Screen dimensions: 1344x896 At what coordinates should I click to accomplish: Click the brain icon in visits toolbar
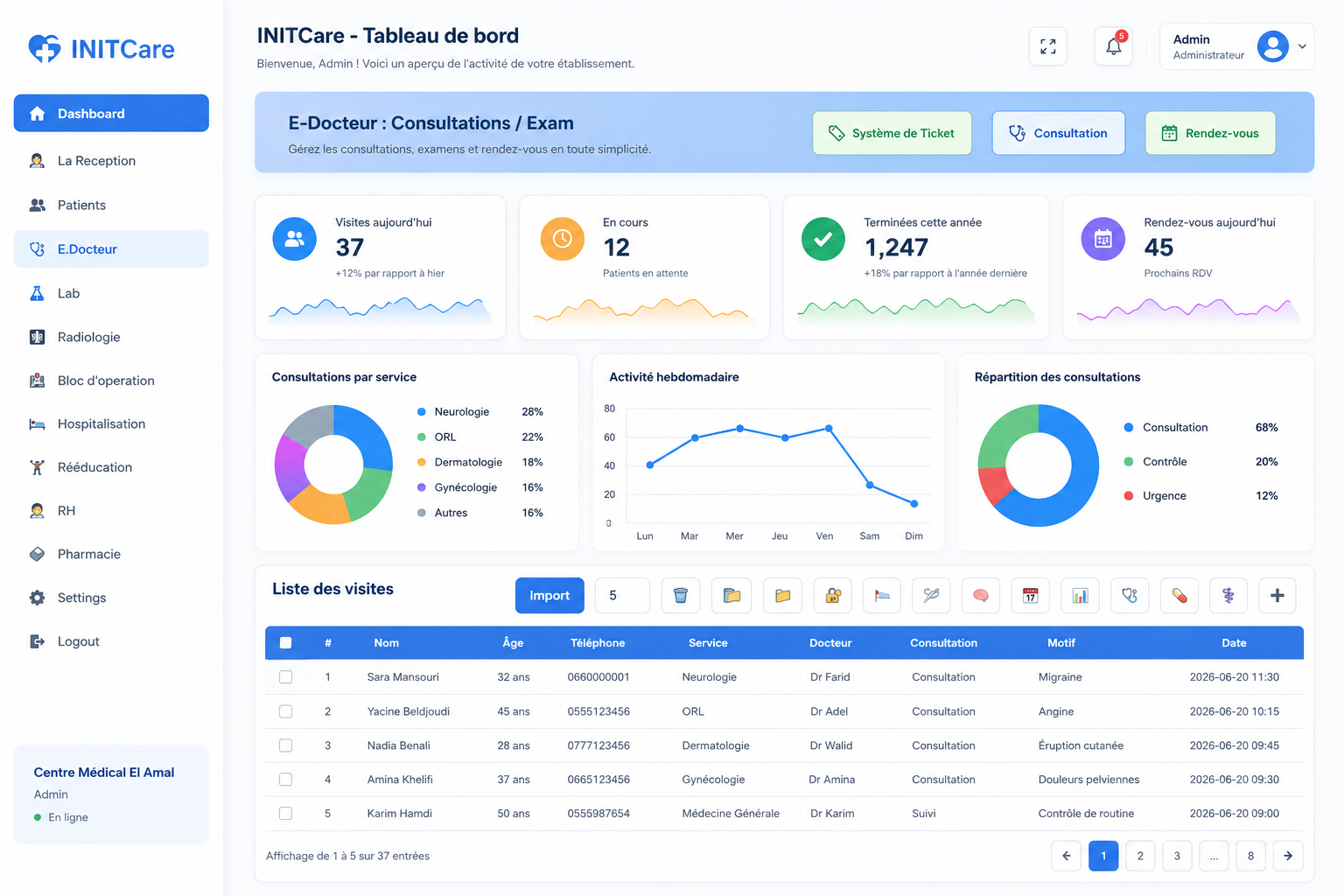tap(981, 596)
